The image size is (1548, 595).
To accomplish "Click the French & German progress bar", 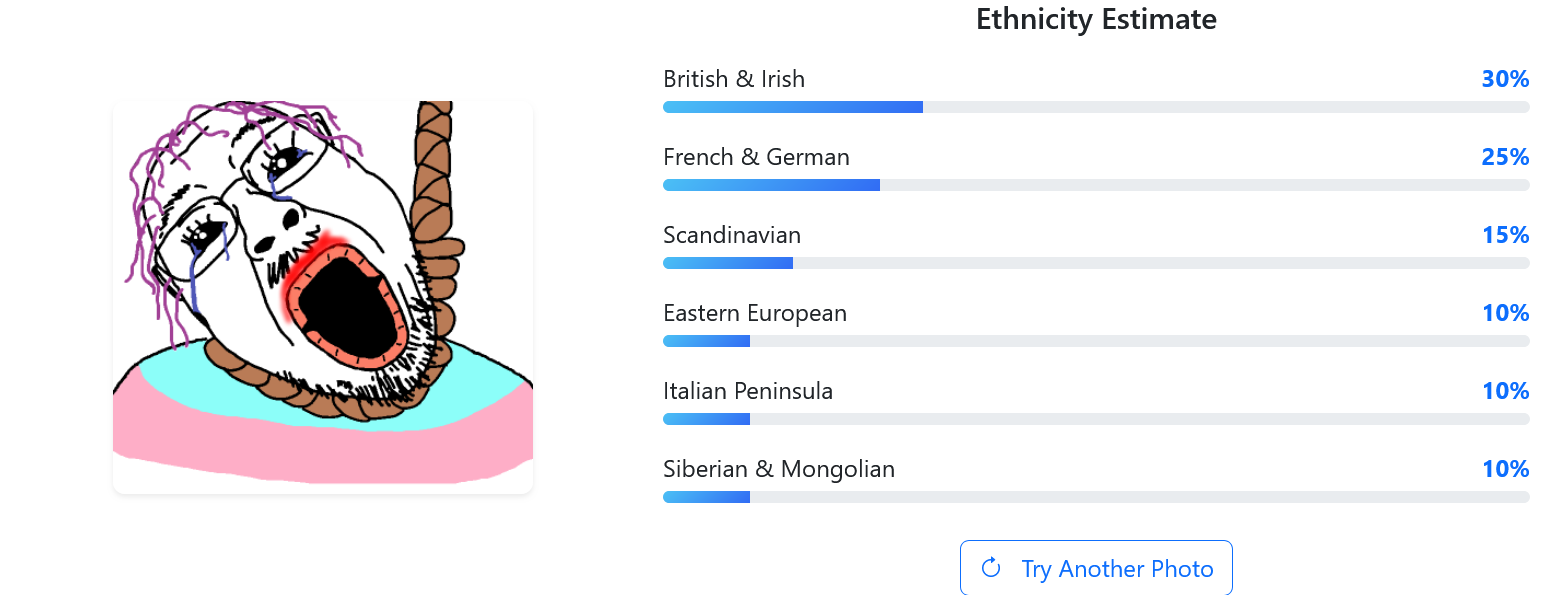I will tap(1095, 185).
